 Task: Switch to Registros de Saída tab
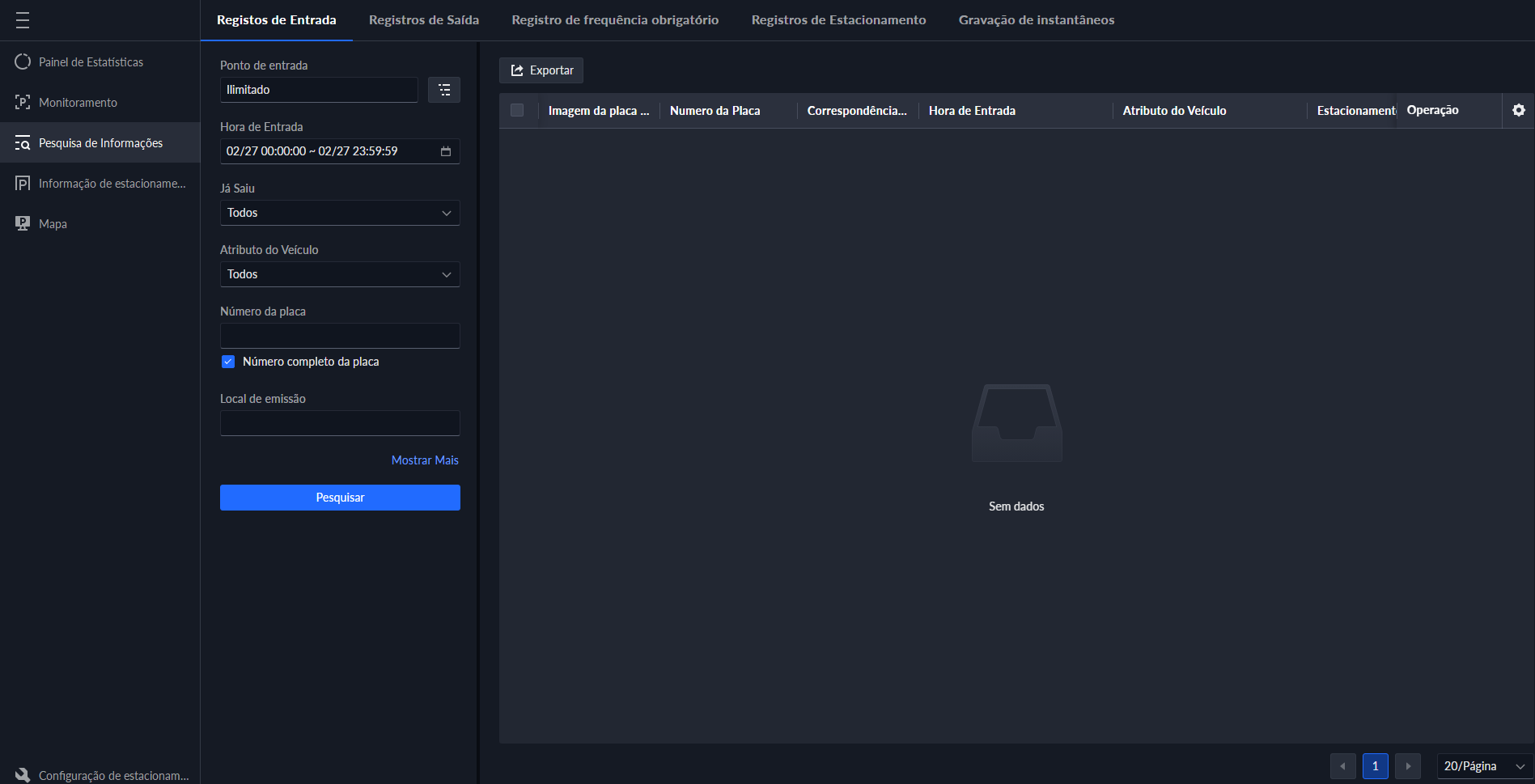424,20
